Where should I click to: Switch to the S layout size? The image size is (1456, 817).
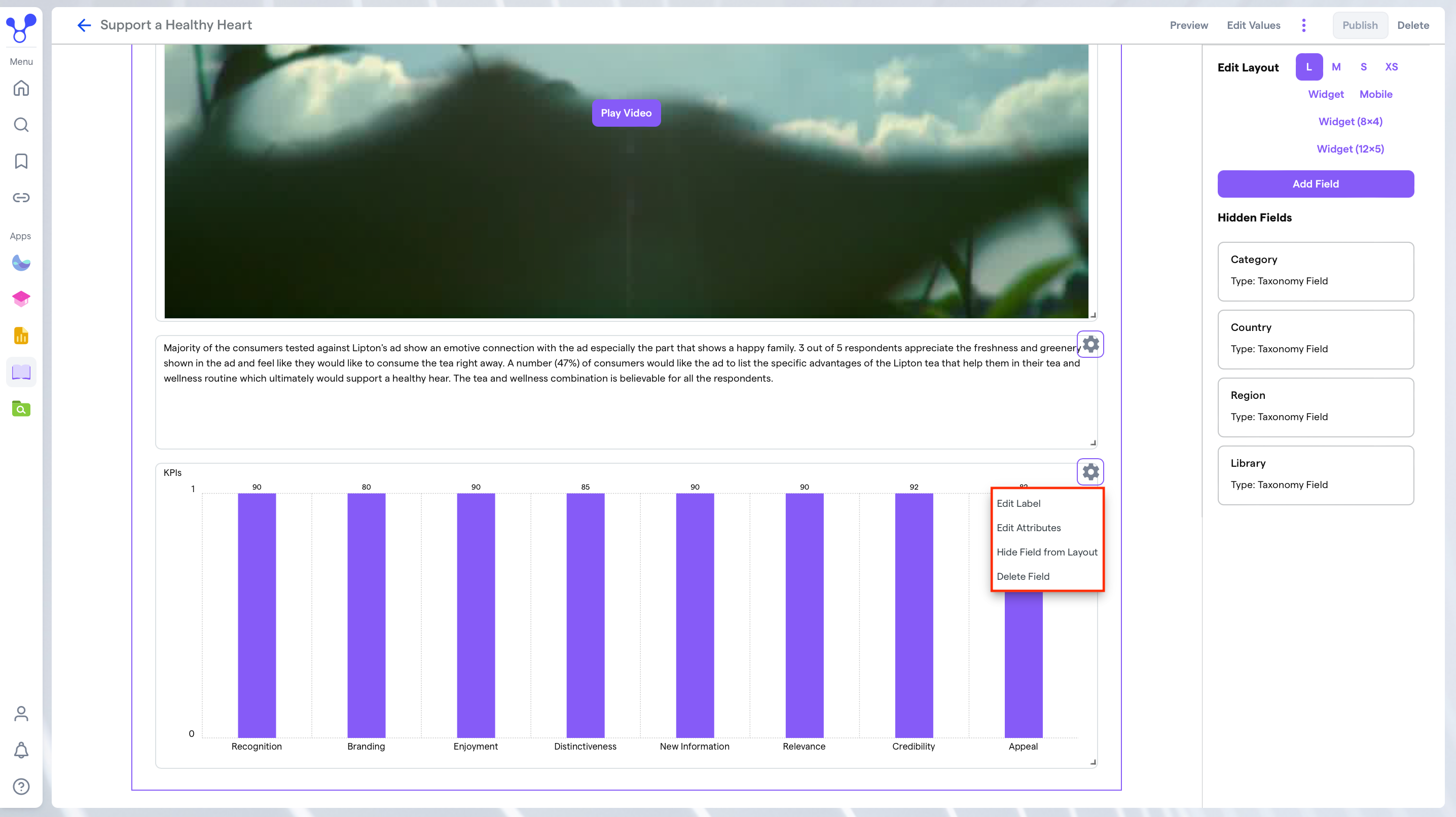coord(1363,67)
